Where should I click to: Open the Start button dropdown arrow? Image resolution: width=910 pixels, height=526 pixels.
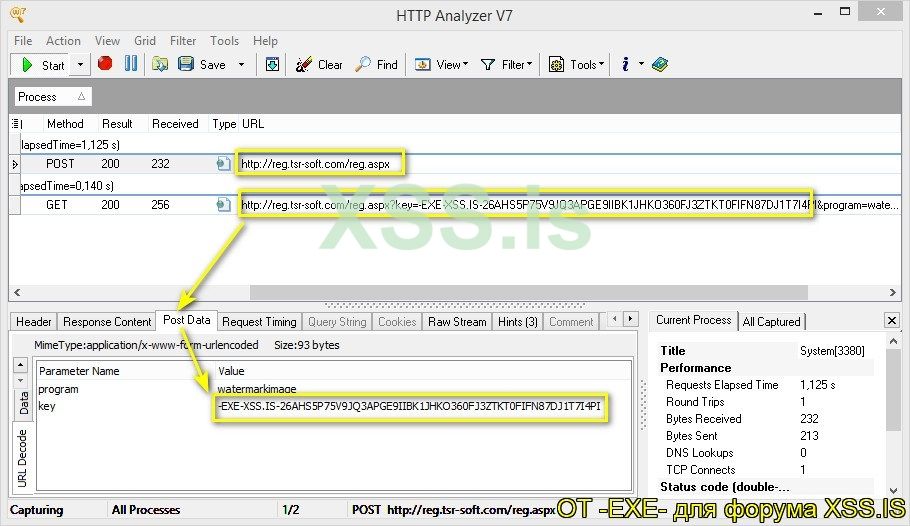(81, 65)
